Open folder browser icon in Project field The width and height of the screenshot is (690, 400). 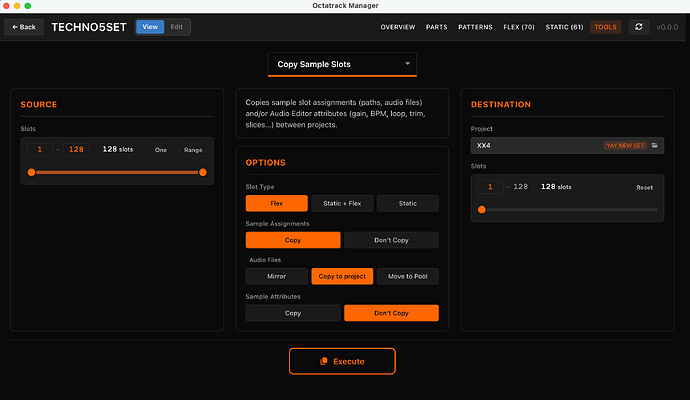pyautogui.click(x=655, y=145)
